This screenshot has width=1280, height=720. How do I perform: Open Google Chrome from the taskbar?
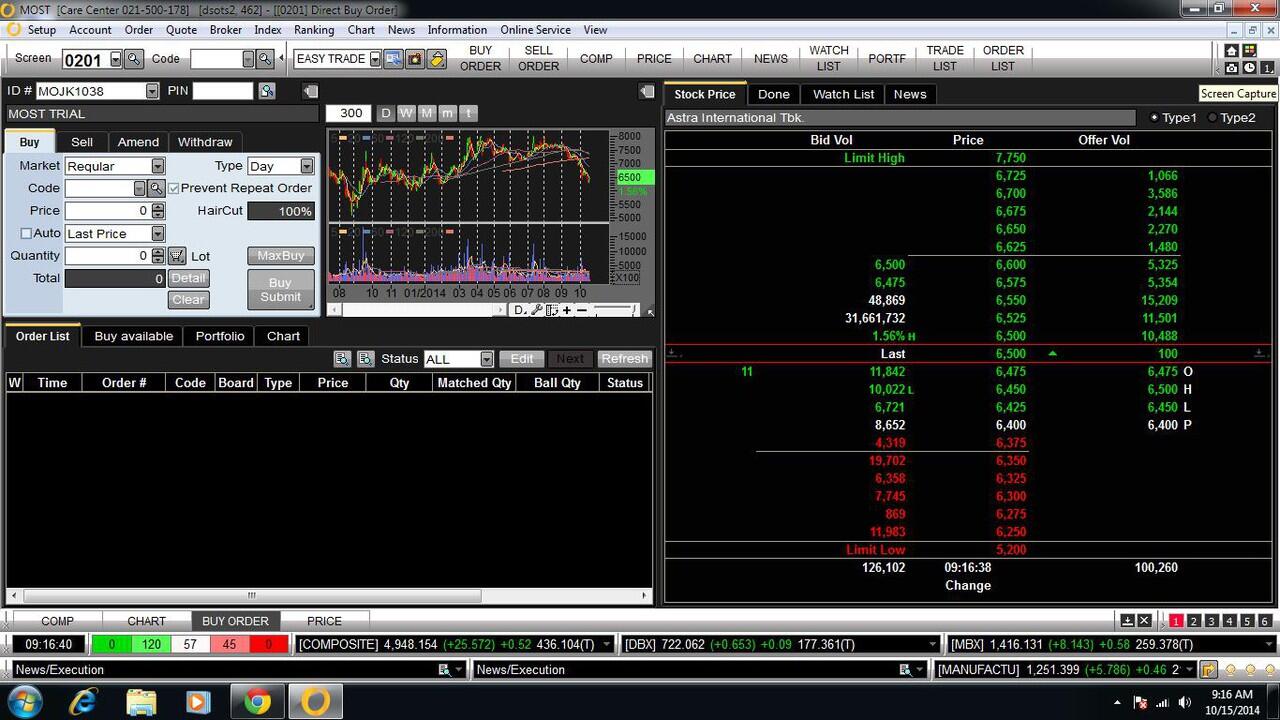[x=257, y=702]
